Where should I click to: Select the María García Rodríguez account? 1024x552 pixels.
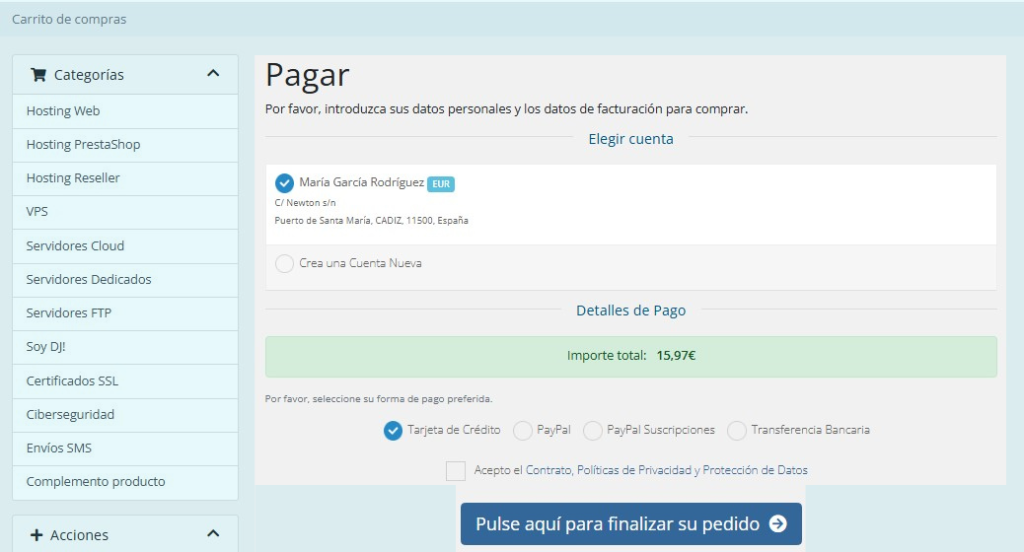[284, 183]
